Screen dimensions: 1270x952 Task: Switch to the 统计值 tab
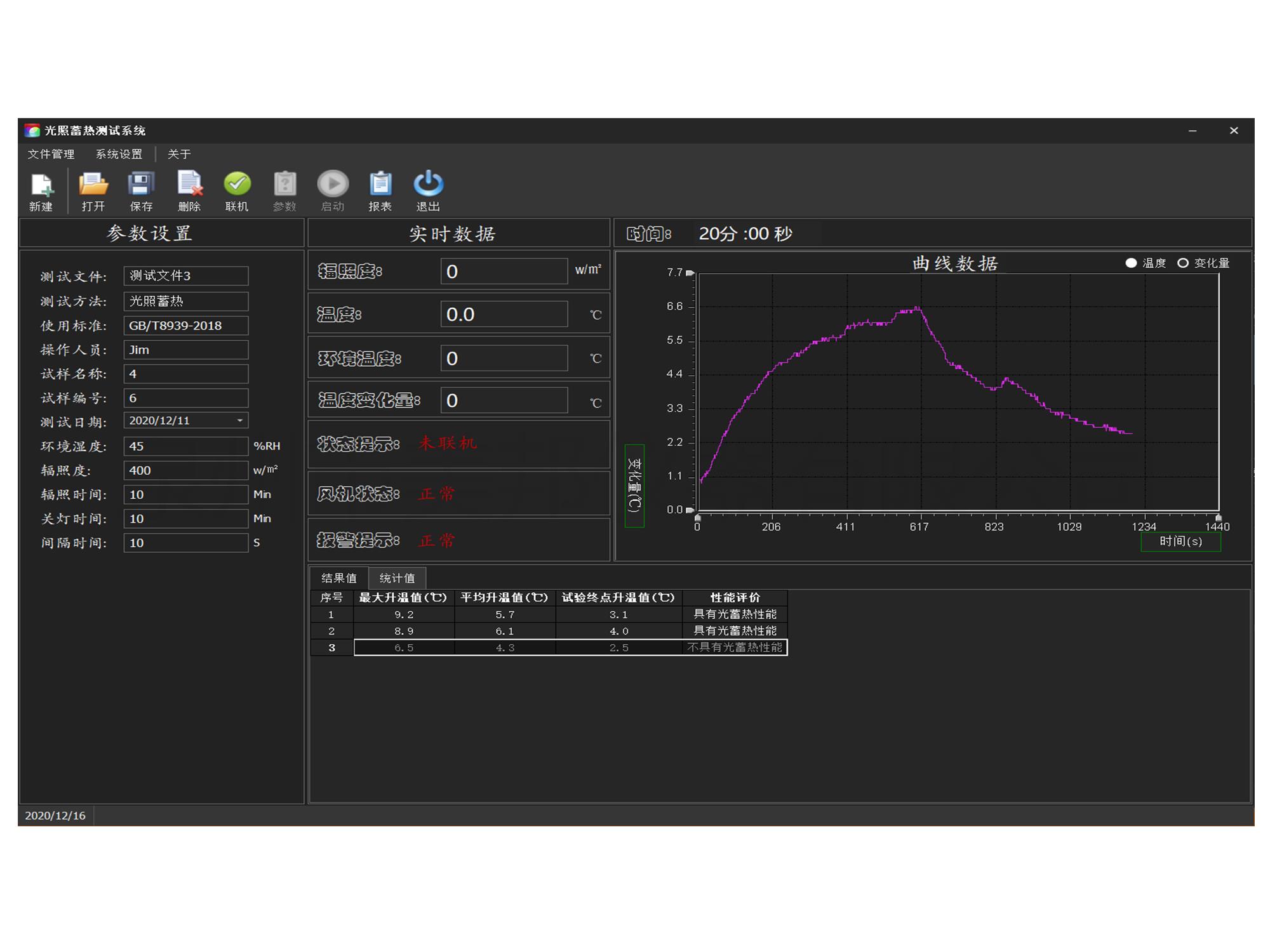coord(397,578)
